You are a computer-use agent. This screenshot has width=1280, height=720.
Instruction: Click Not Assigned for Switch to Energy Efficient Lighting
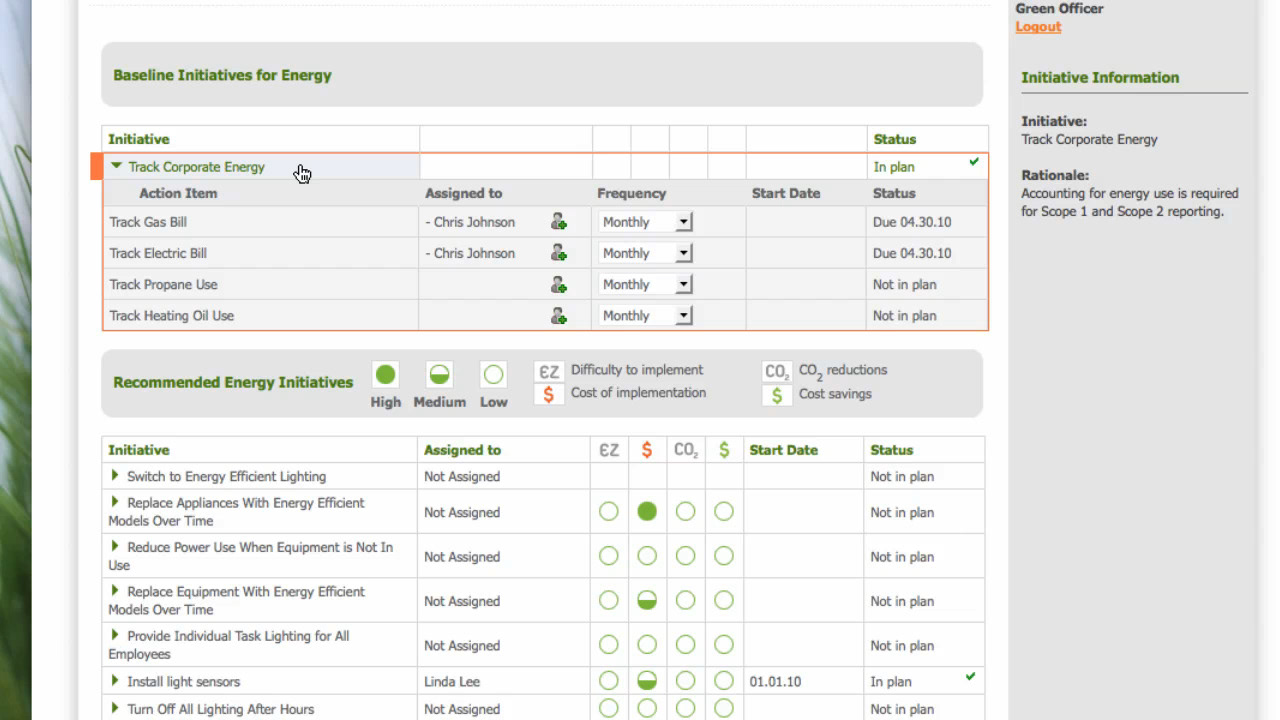coord(462,476)
